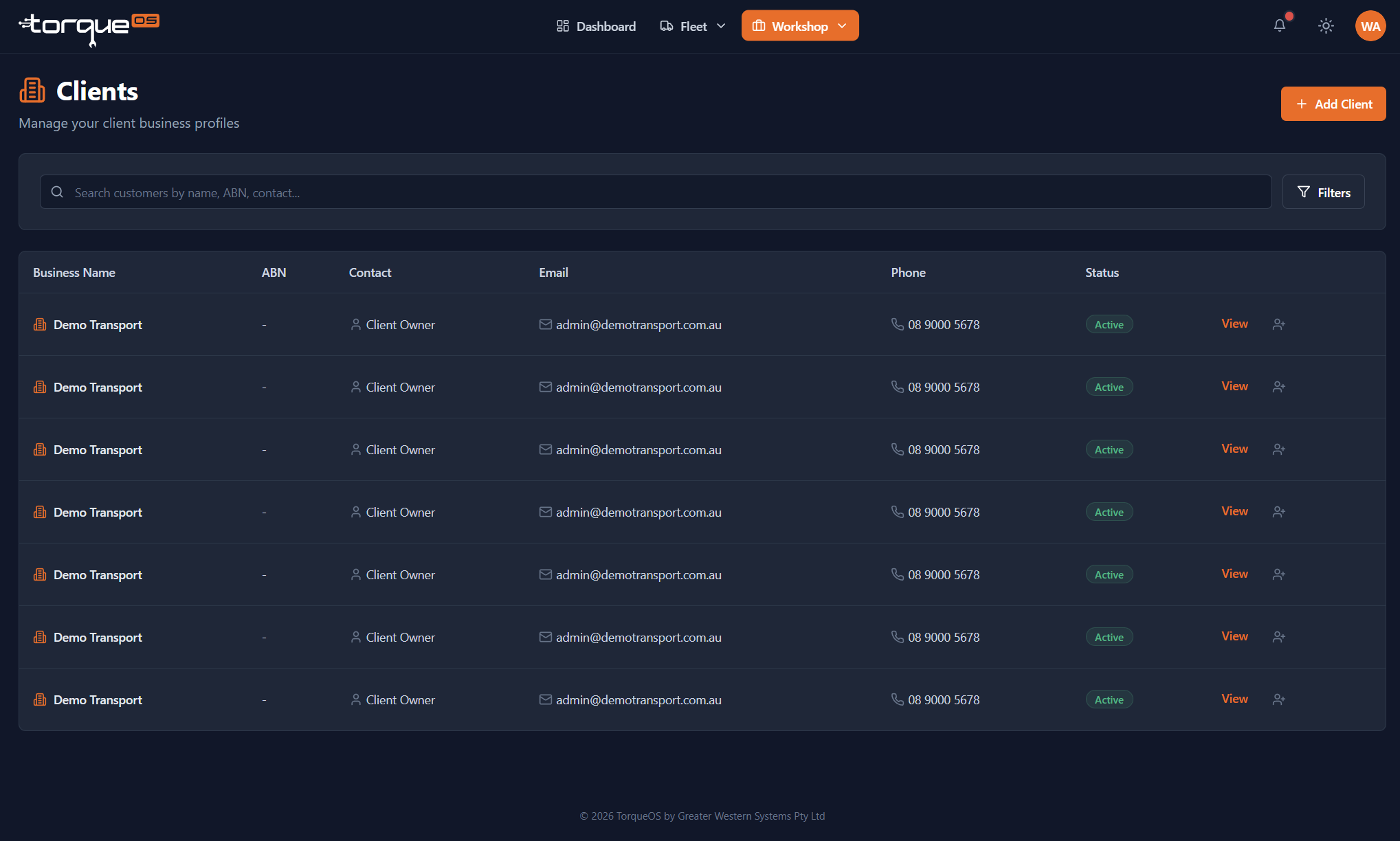Click the person icon beside first Client Owner
Viewport: 1400px width, 841px height.
[355, 324]
